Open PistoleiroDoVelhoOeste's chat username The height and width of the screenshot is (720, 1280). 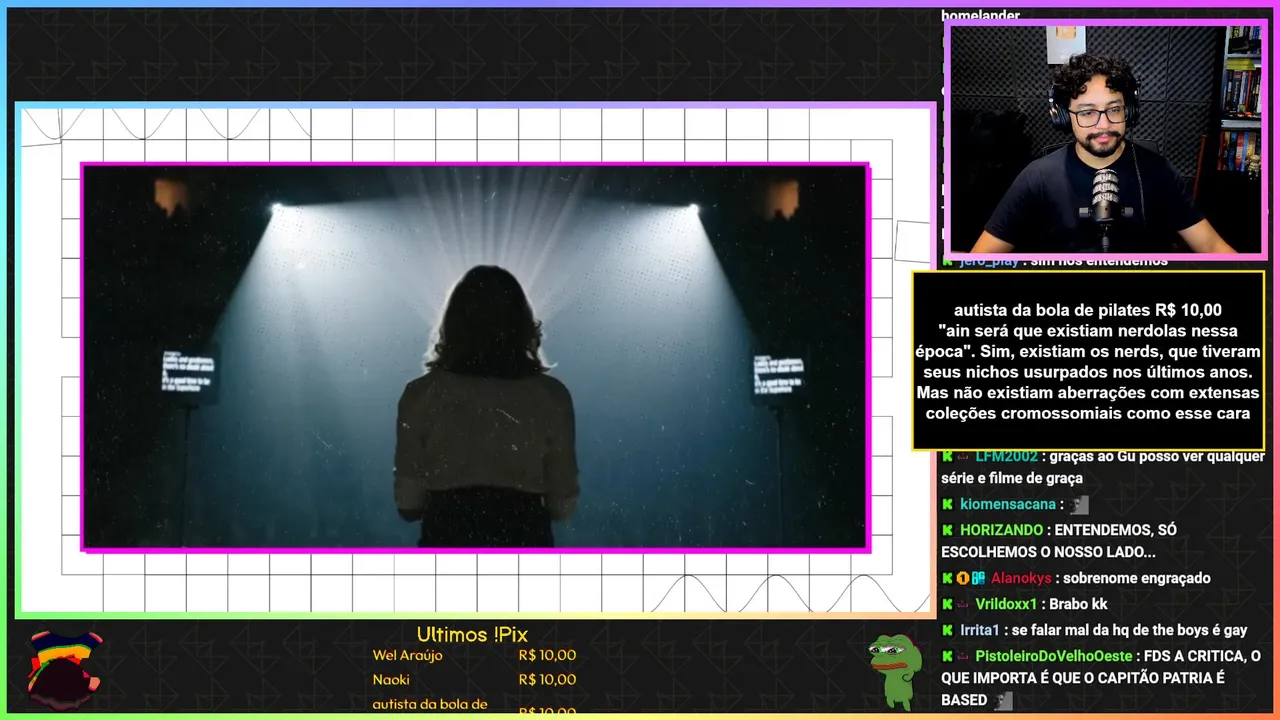tap(1054, 656)
